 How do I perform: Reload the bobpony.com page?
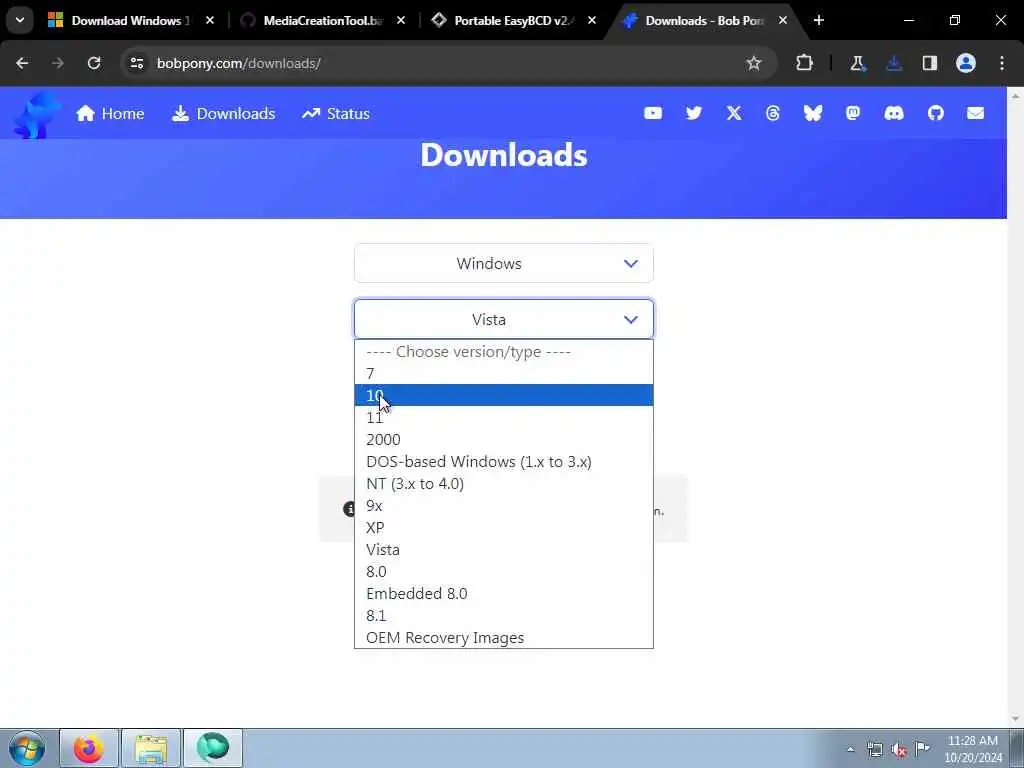(94, 63)
